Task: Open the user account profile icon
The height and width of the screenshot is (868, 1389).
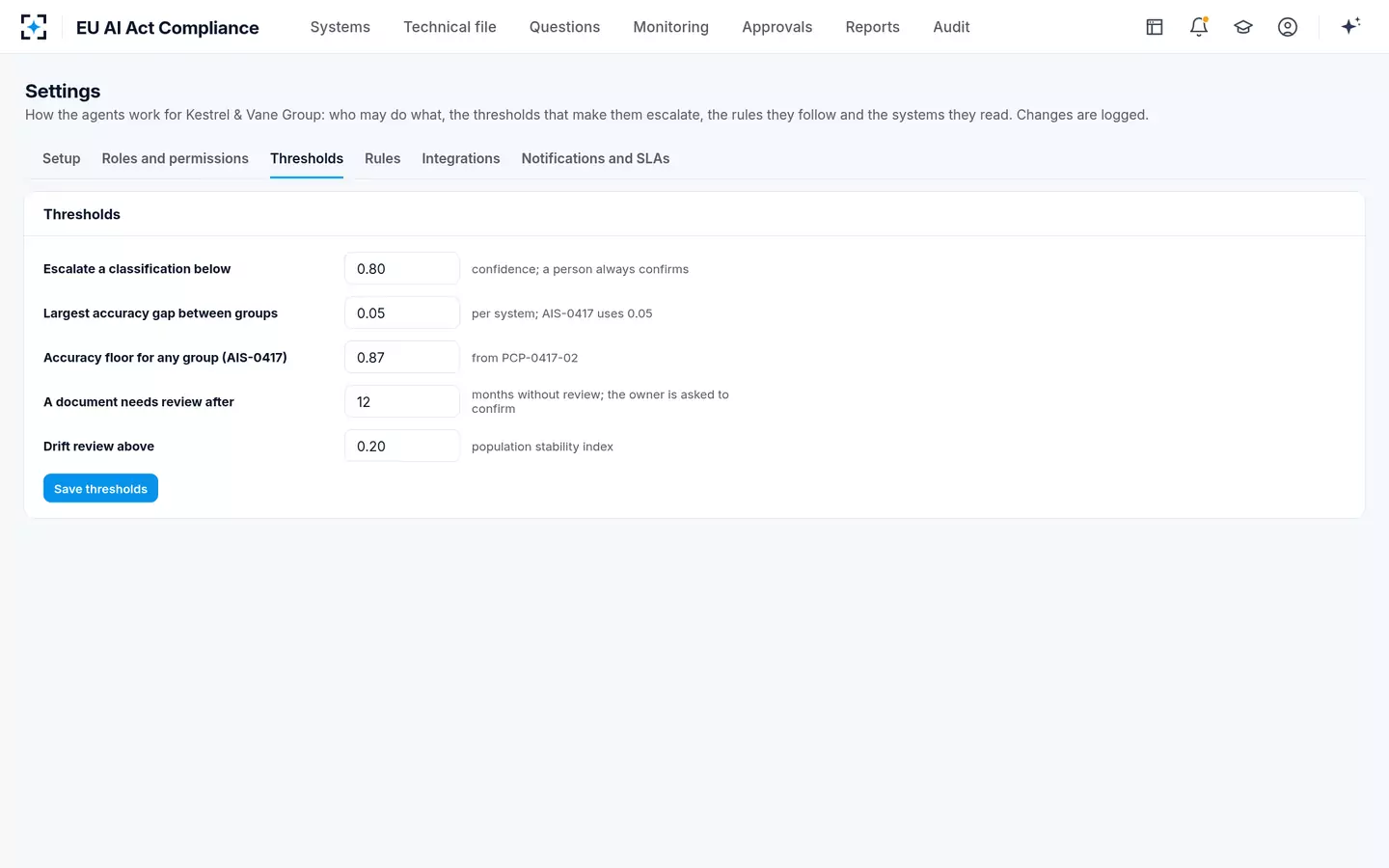Action: [1288, 27]
